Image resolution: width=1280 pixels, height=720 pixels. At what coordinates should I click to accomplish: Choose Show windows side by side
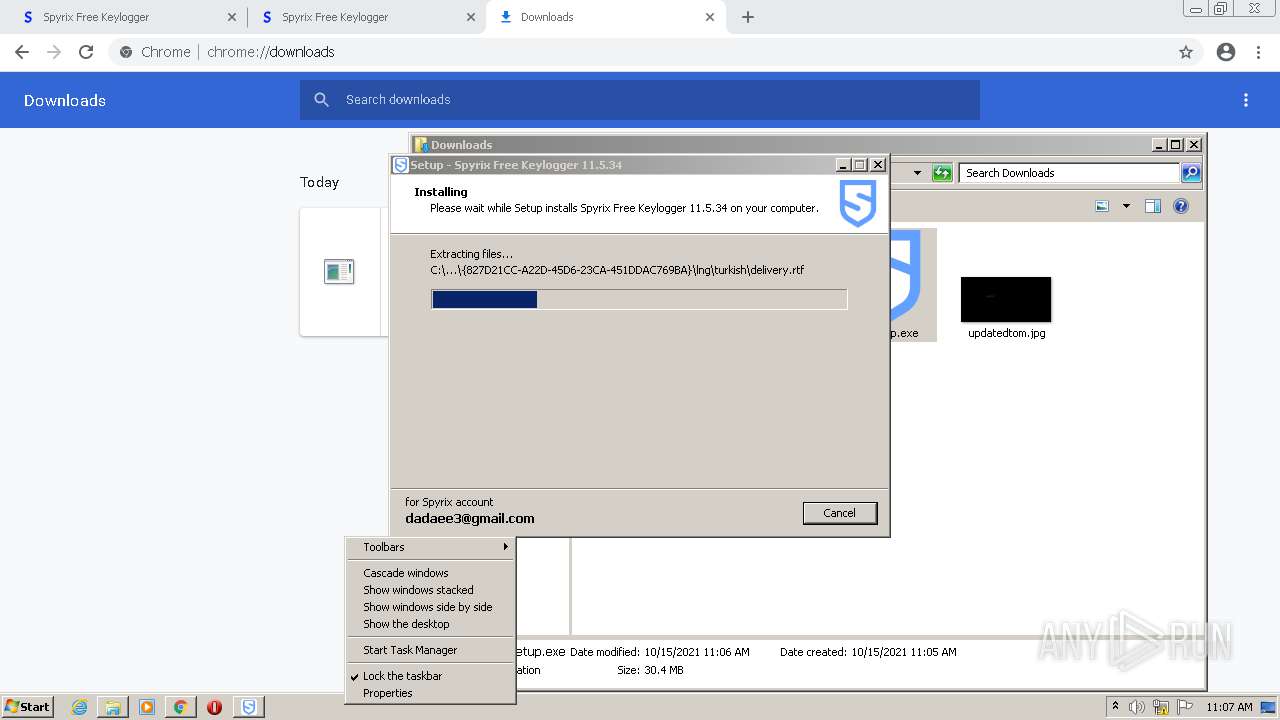430,607
